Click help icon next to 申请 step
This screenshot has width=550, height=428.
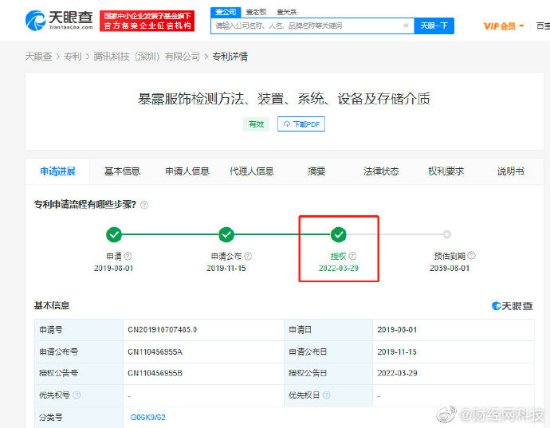tap(128, 256)
